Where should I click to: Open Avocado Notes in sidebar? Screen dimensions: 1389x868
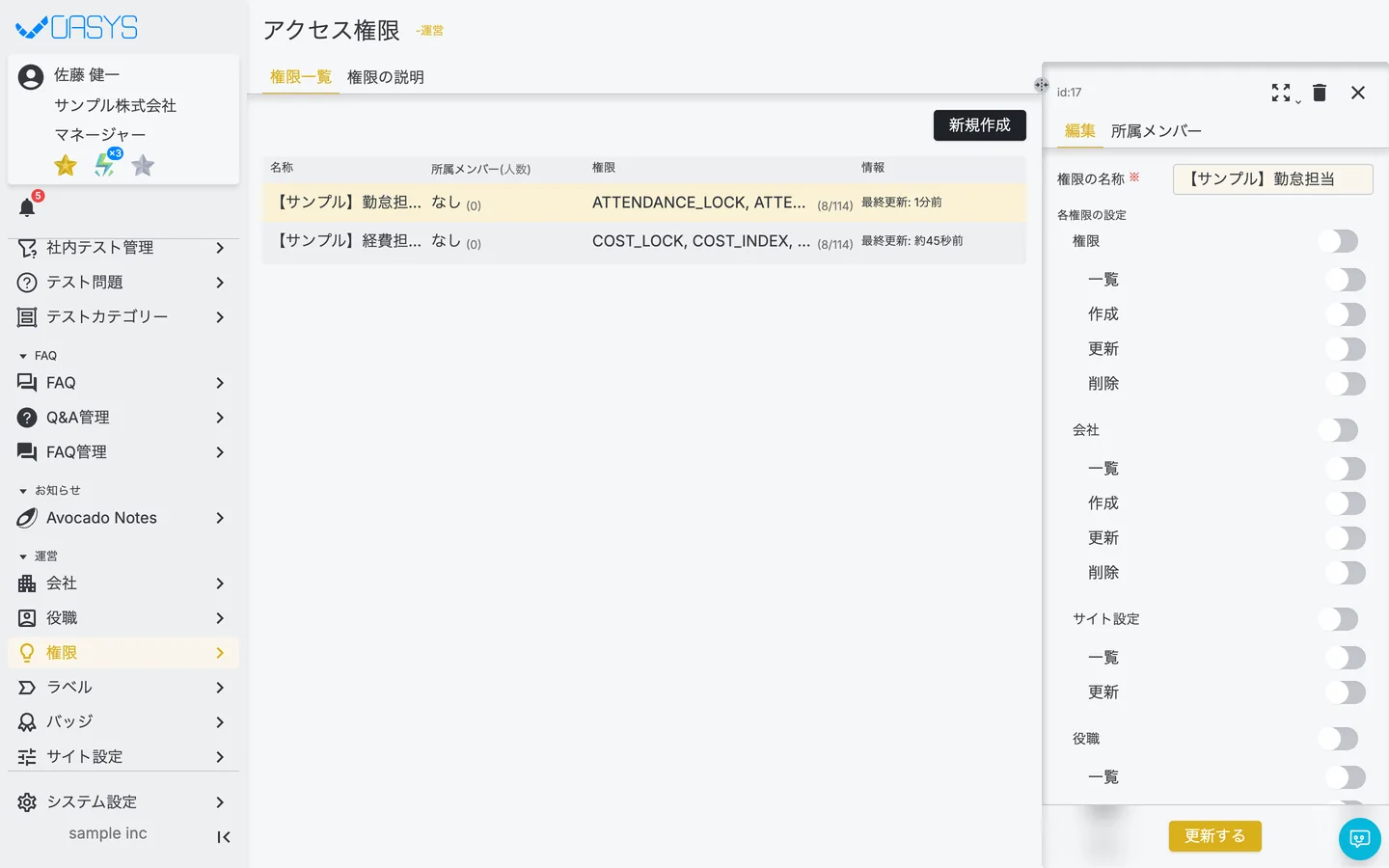tap(123, 518)
